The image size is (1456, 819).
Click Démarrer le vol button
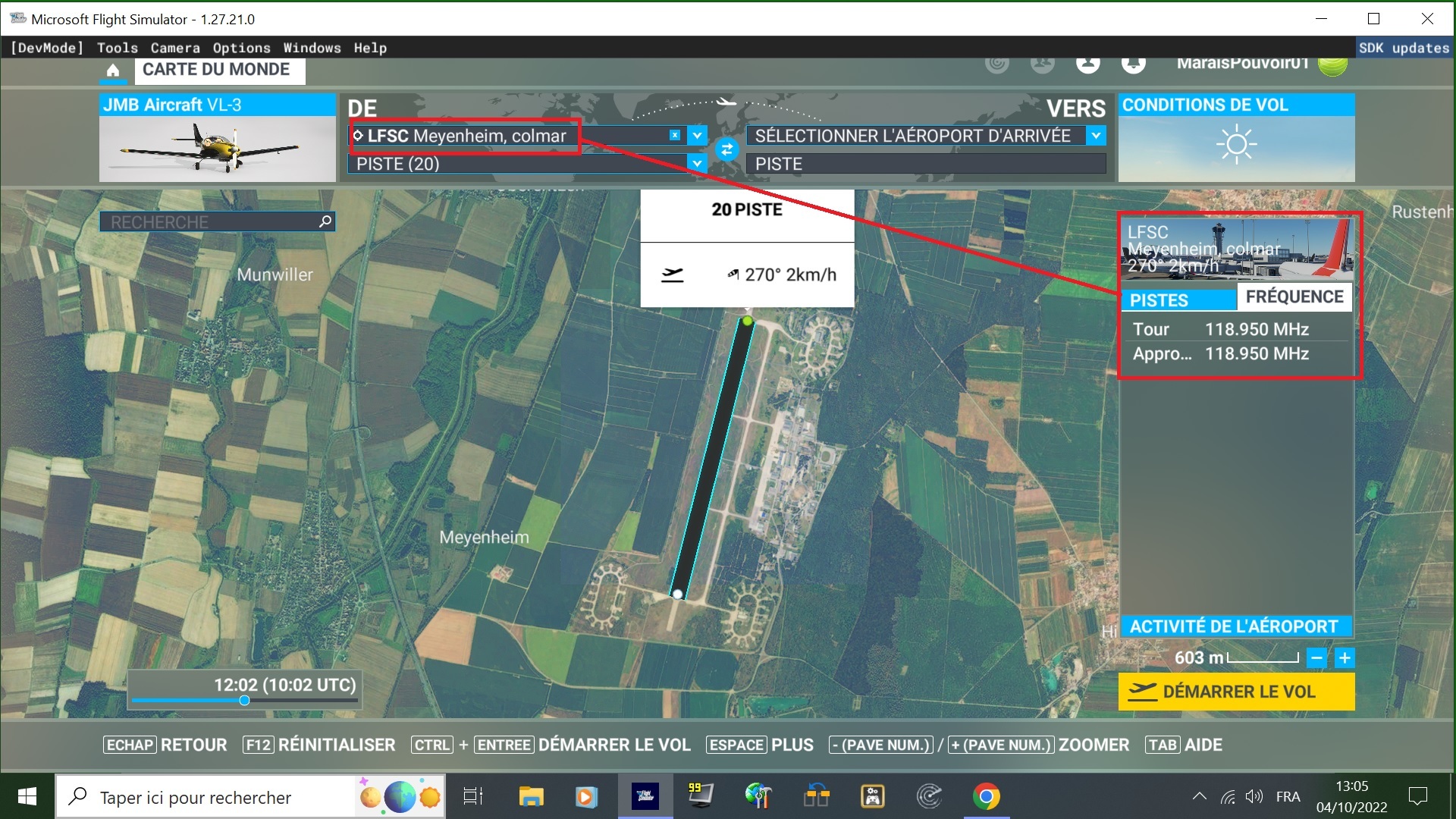1236,692
